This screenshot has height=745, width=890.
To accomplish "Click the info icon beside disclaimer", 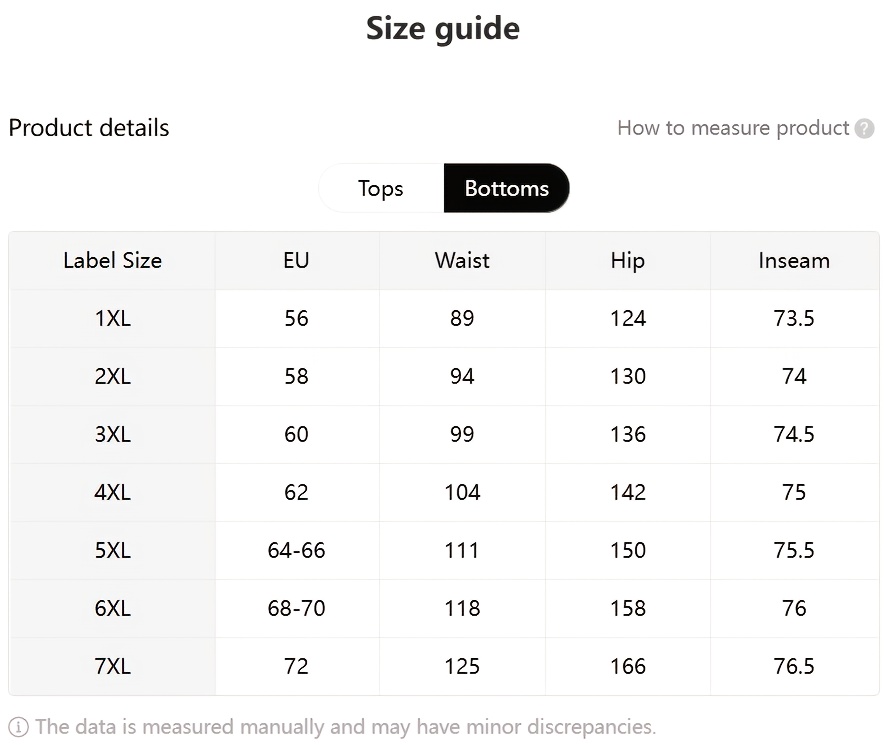I will coord(19,727).
